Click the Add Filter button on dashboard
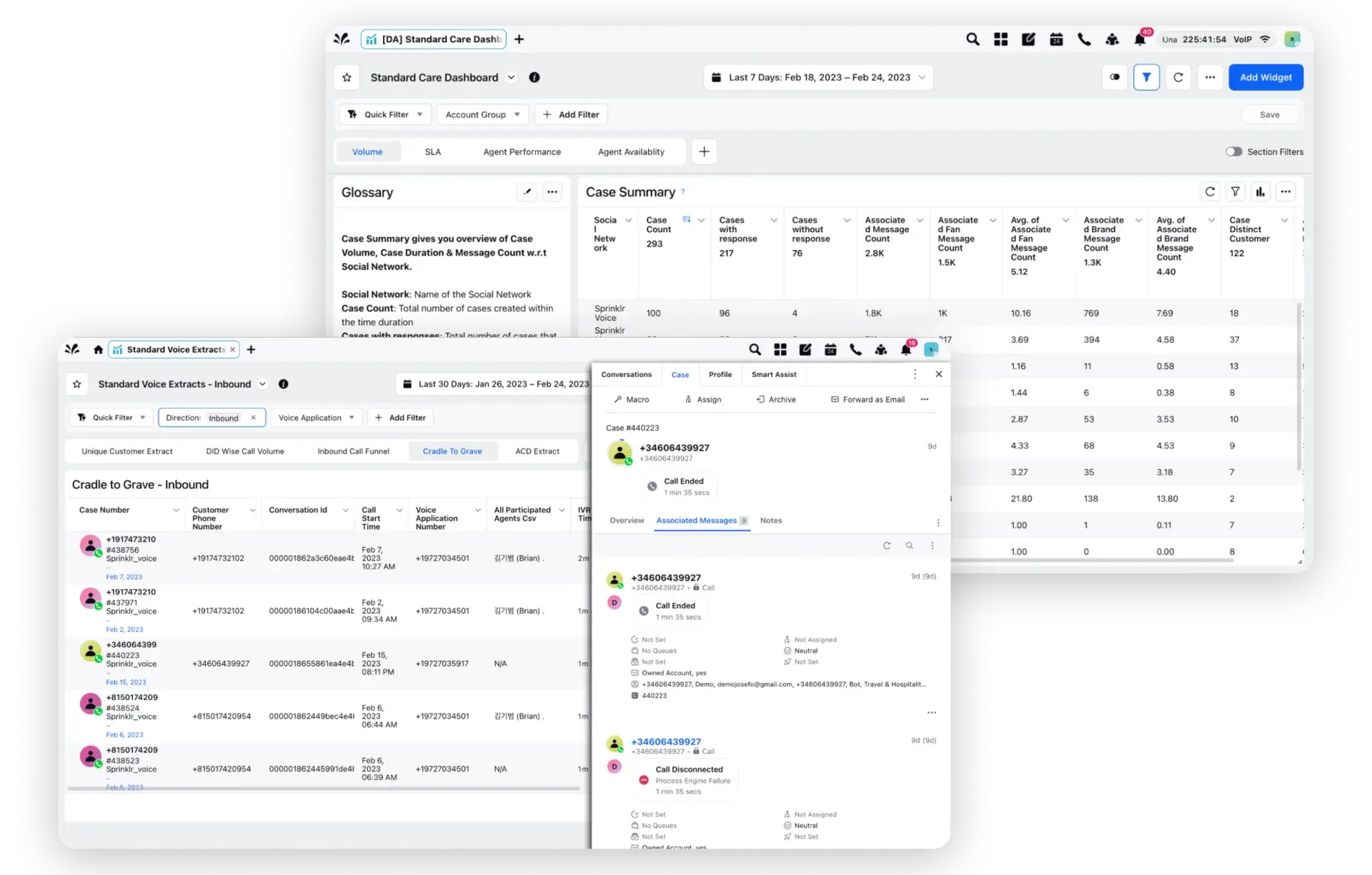Viewport: 1372px width, 875px height. (x=571, y=114)
